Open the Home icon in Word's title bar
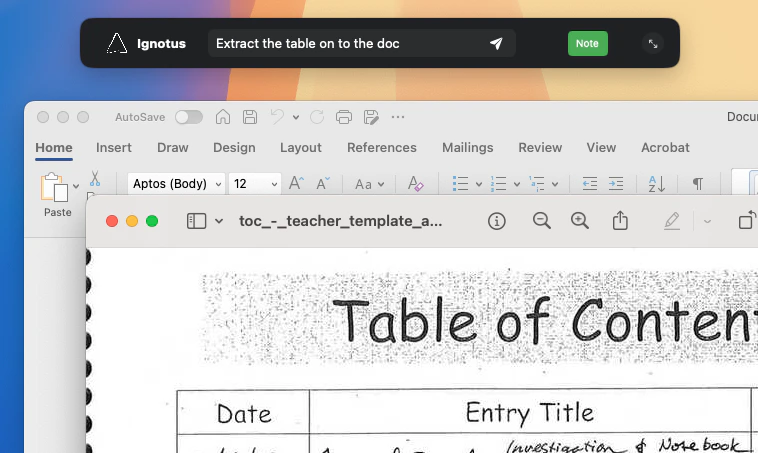 pos(223,117)
